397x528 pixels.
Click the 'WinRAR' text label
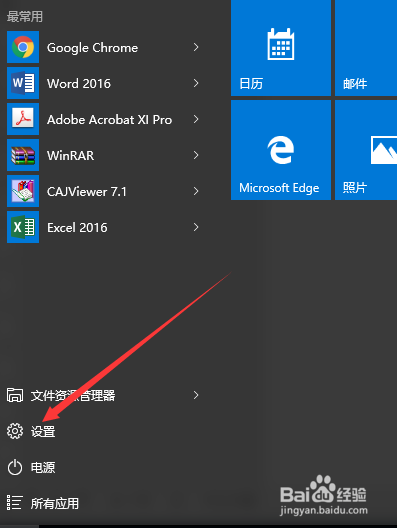[70, 156]
